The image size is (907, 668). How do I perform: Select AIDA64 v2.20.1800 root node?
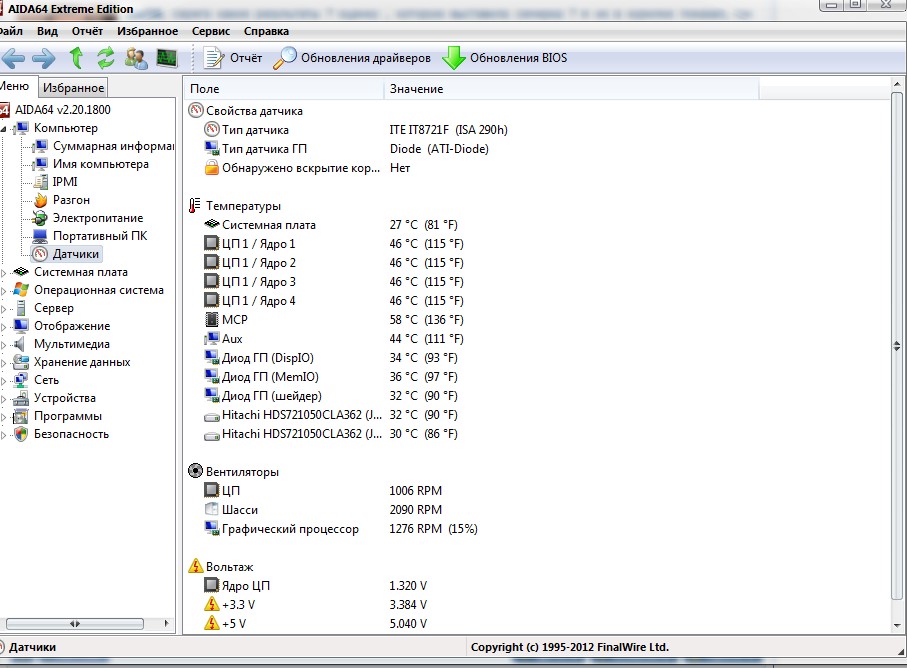[x=62, y=109]
